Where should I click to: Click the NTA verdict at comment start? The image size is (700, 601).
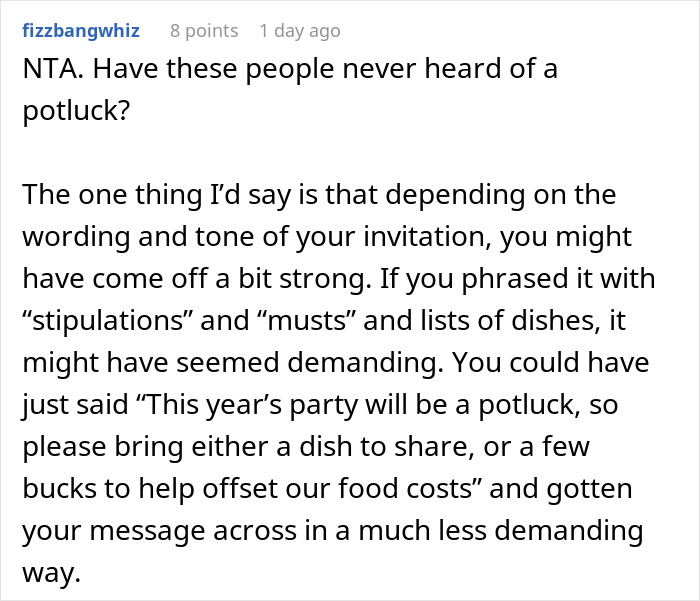click(x=50, y=69)
